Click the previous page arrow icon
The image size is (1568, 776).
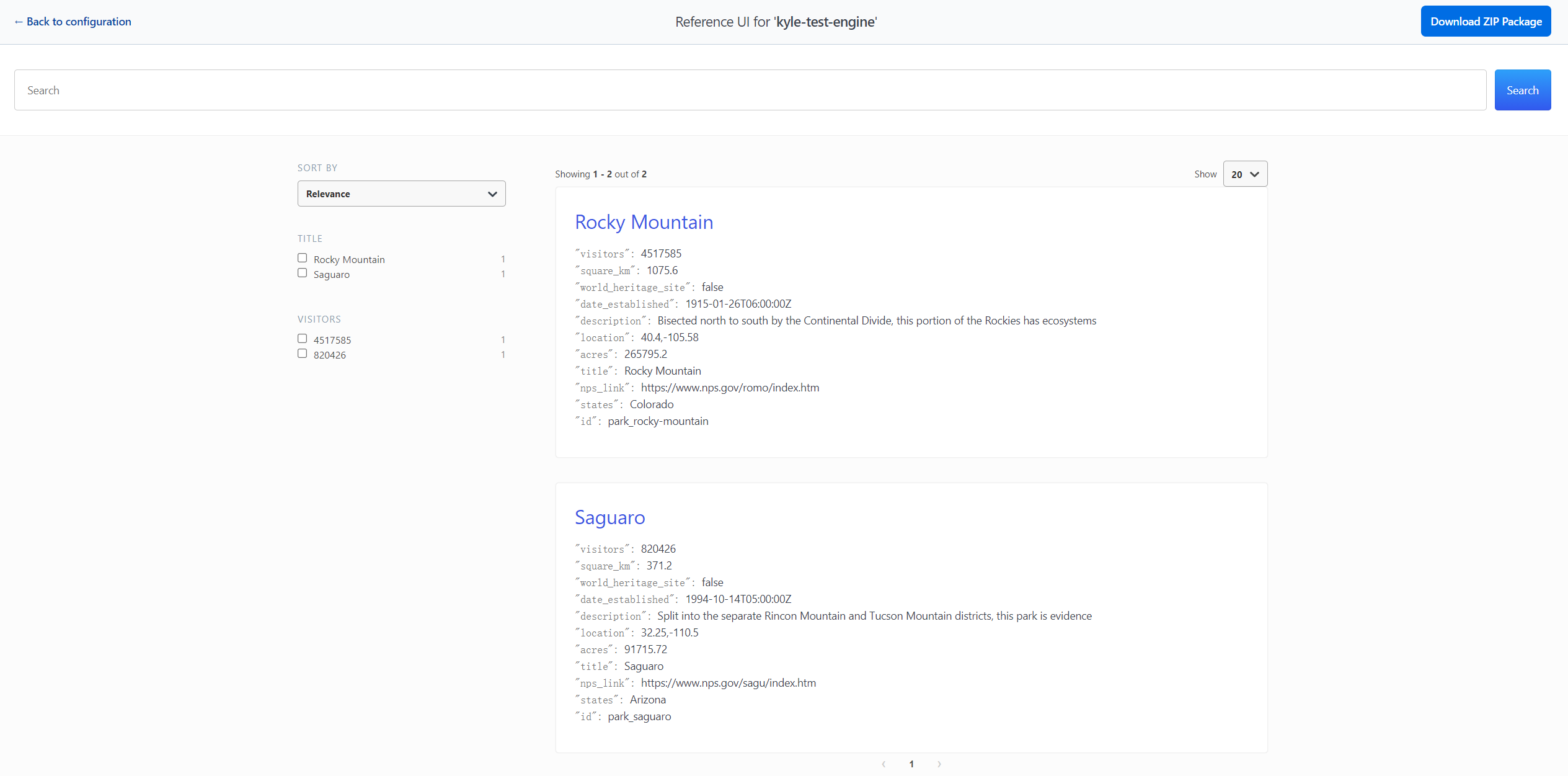(x=884, y=764)
